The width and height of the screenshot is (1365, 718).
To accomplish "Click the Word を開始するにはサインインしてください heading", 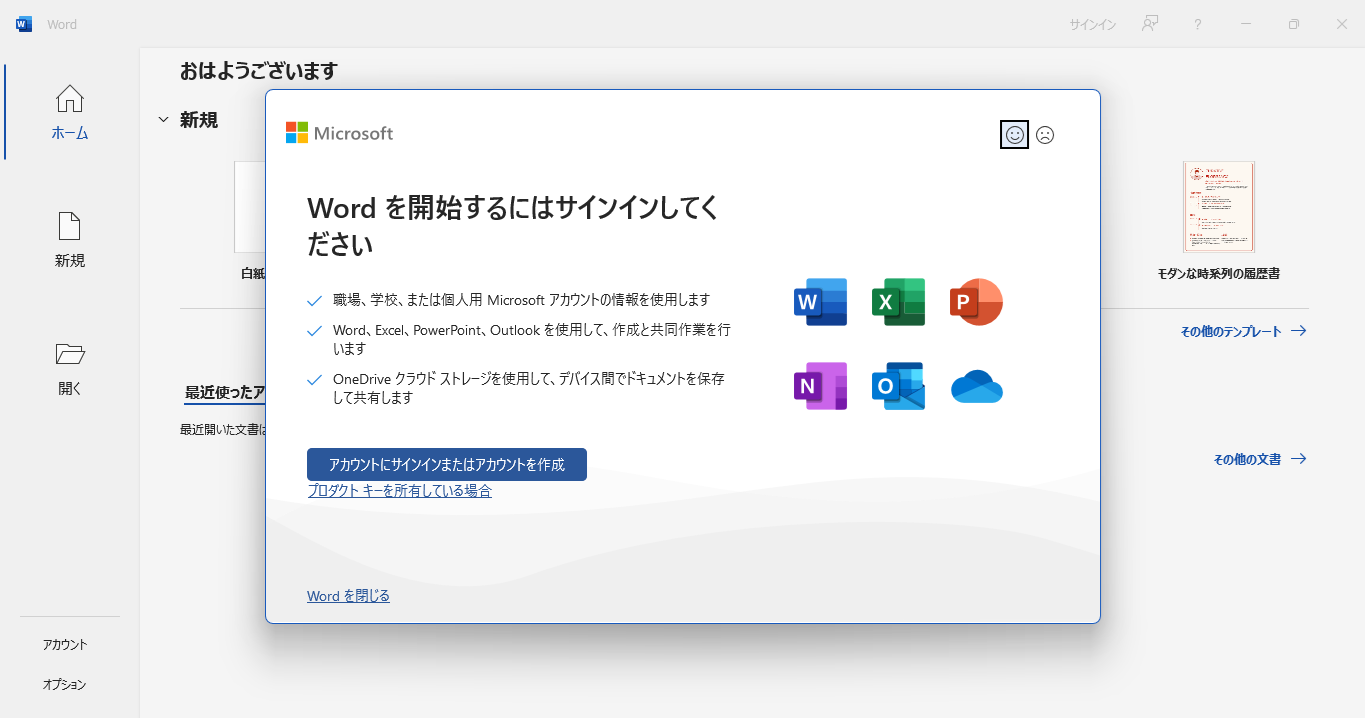I will [513, 226].
